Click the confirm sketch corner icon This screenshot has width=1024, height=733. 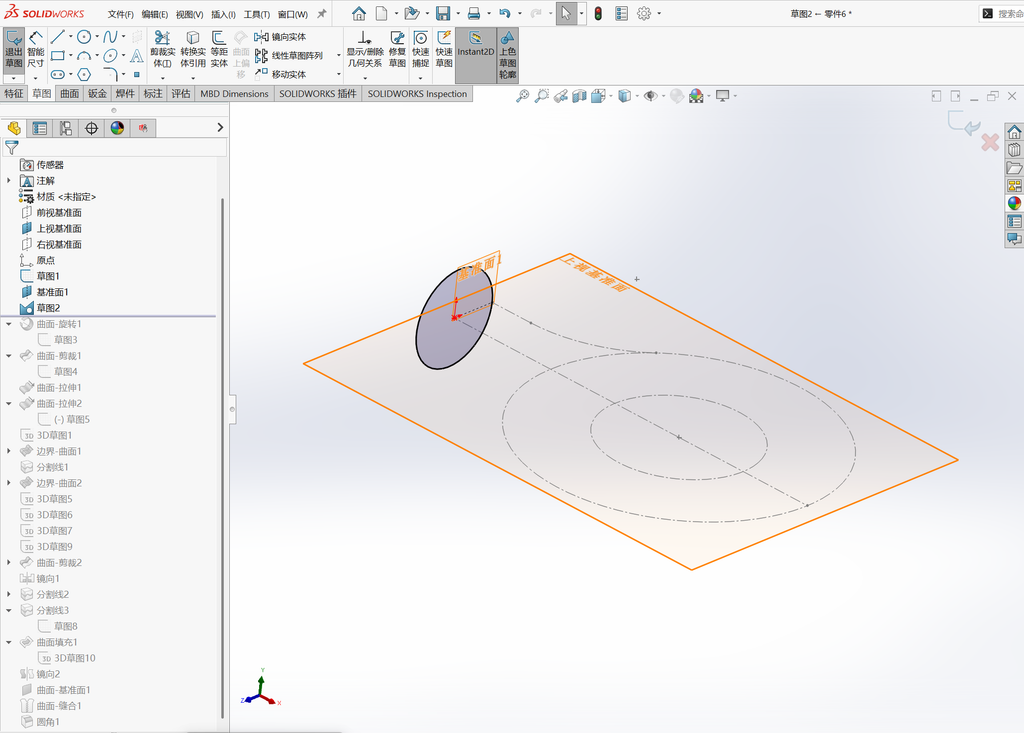click(x=963, y=122)
